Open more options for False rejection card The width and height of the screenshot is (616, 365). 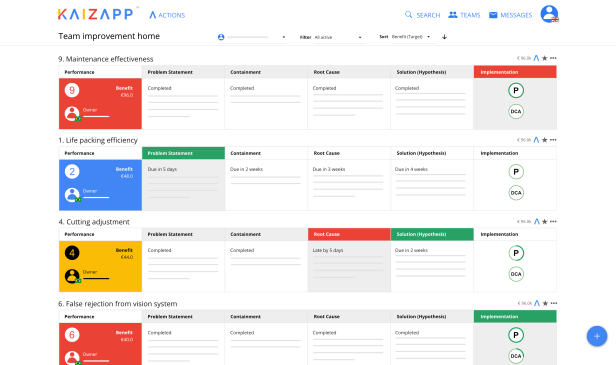pyautogui.click(x=554, y=303)
